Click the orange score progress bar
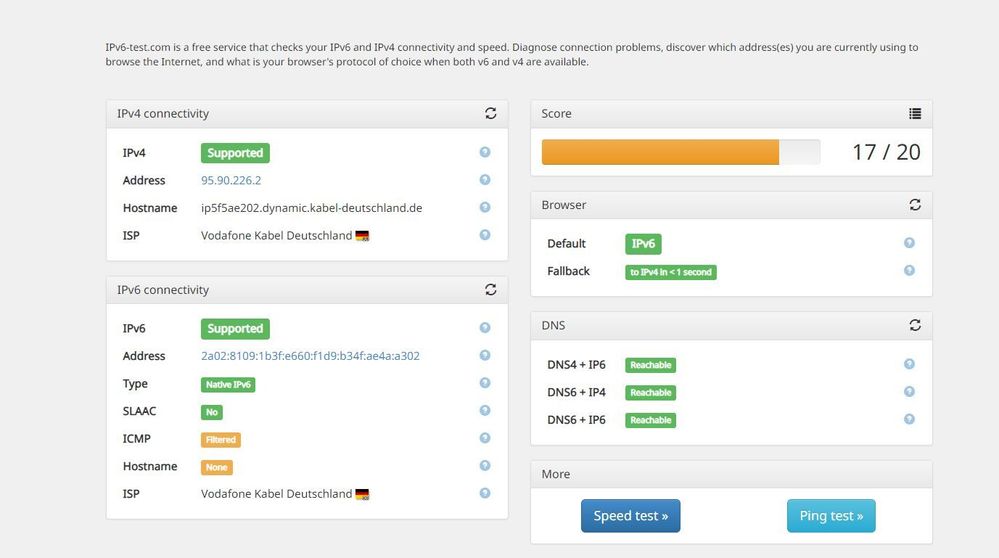The width and height of the screenshot is (999, 558). tap(660, 152)
